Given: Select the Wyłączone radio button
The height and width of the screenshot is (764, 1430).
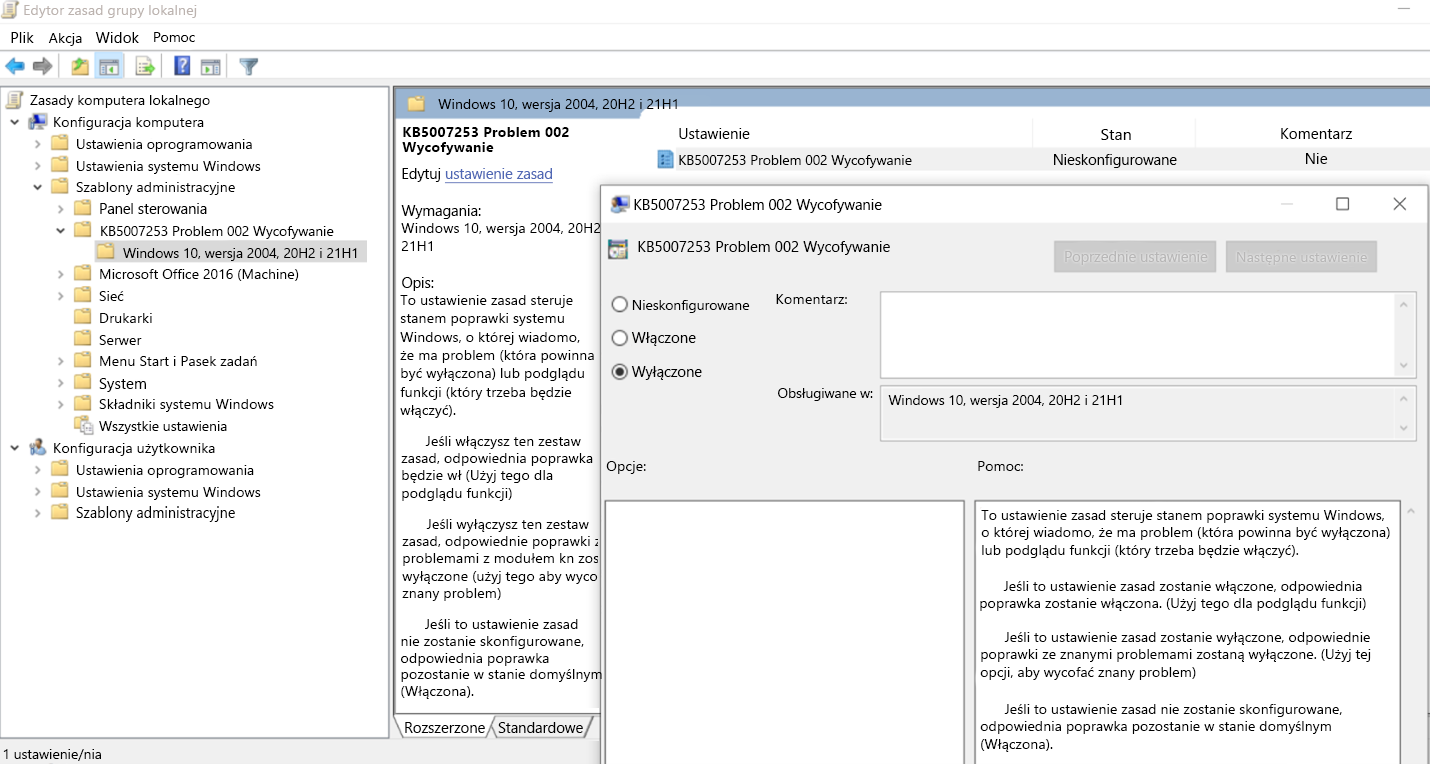Looking at the screenshot, I should [620, 372].
